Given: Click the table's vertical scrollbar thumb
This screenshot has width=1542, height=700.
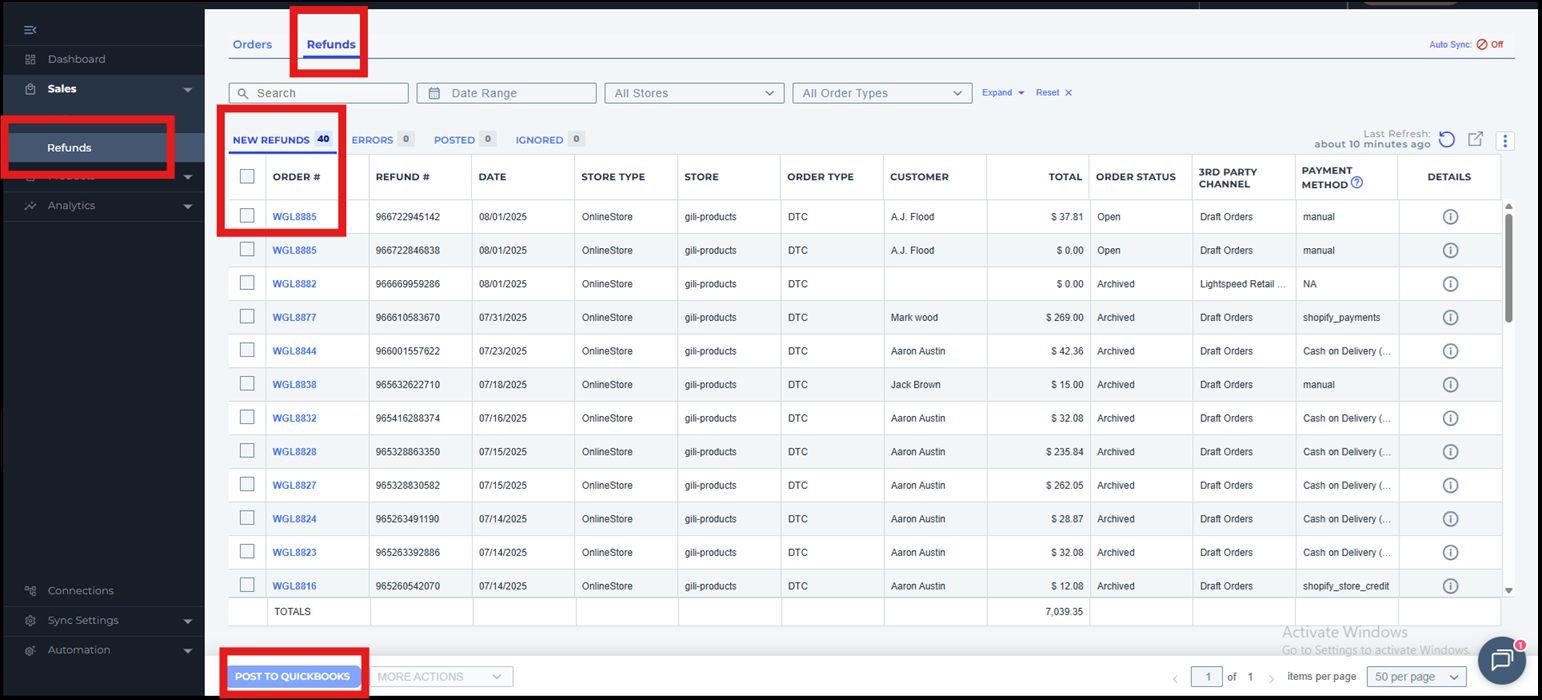Looking at the screenshot, I should [1508, 265].
